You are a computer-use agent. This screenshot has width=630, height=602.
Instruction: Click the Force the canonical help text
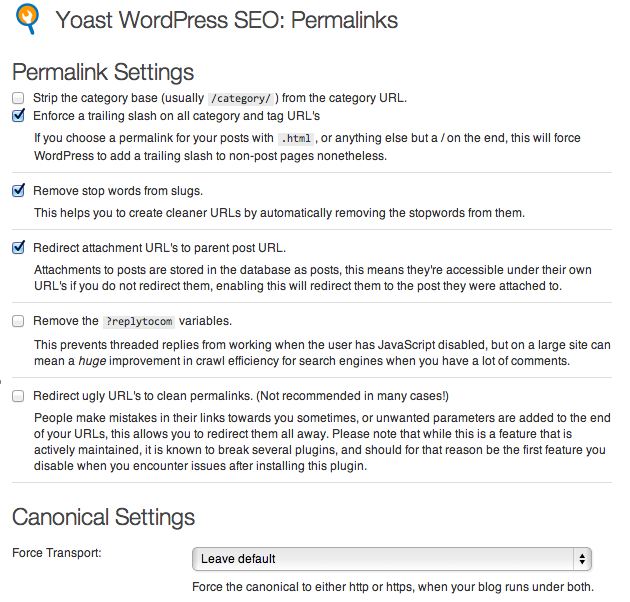pyautogui.click(x=393, y=587)
